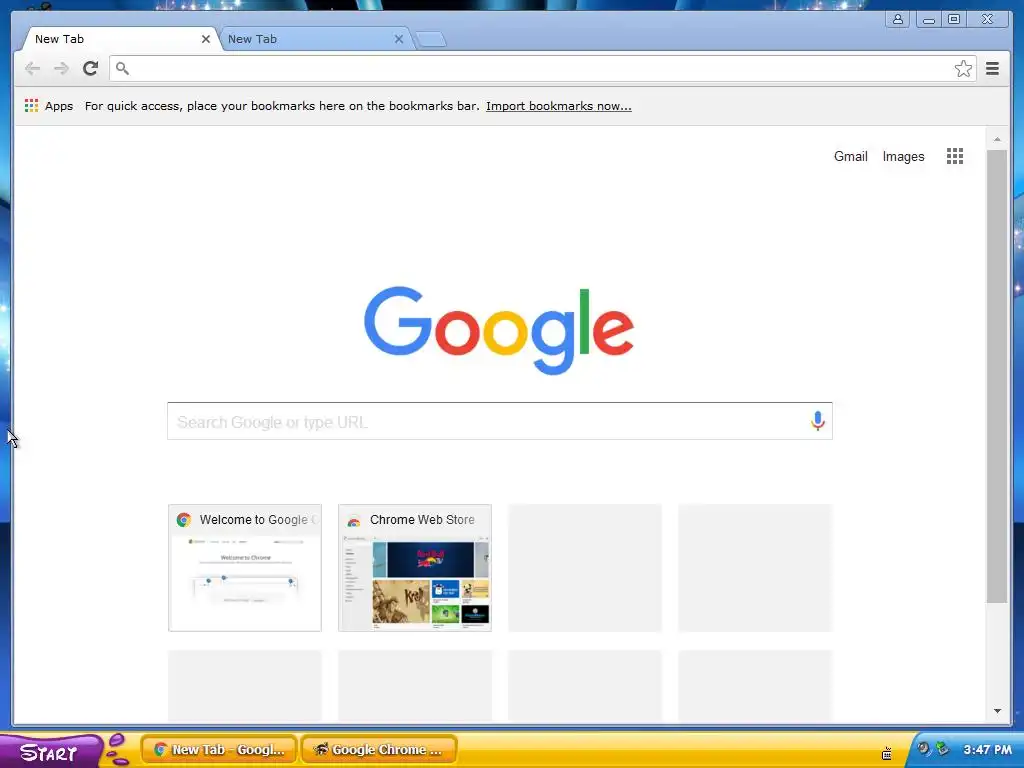
Task: Close the Chrome window
Action: click(x=987, y=19)
